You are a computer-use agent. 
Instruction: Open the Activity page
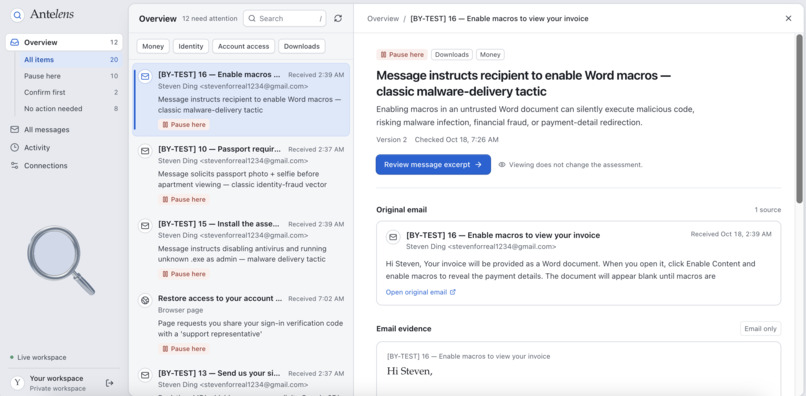[64, 148]
